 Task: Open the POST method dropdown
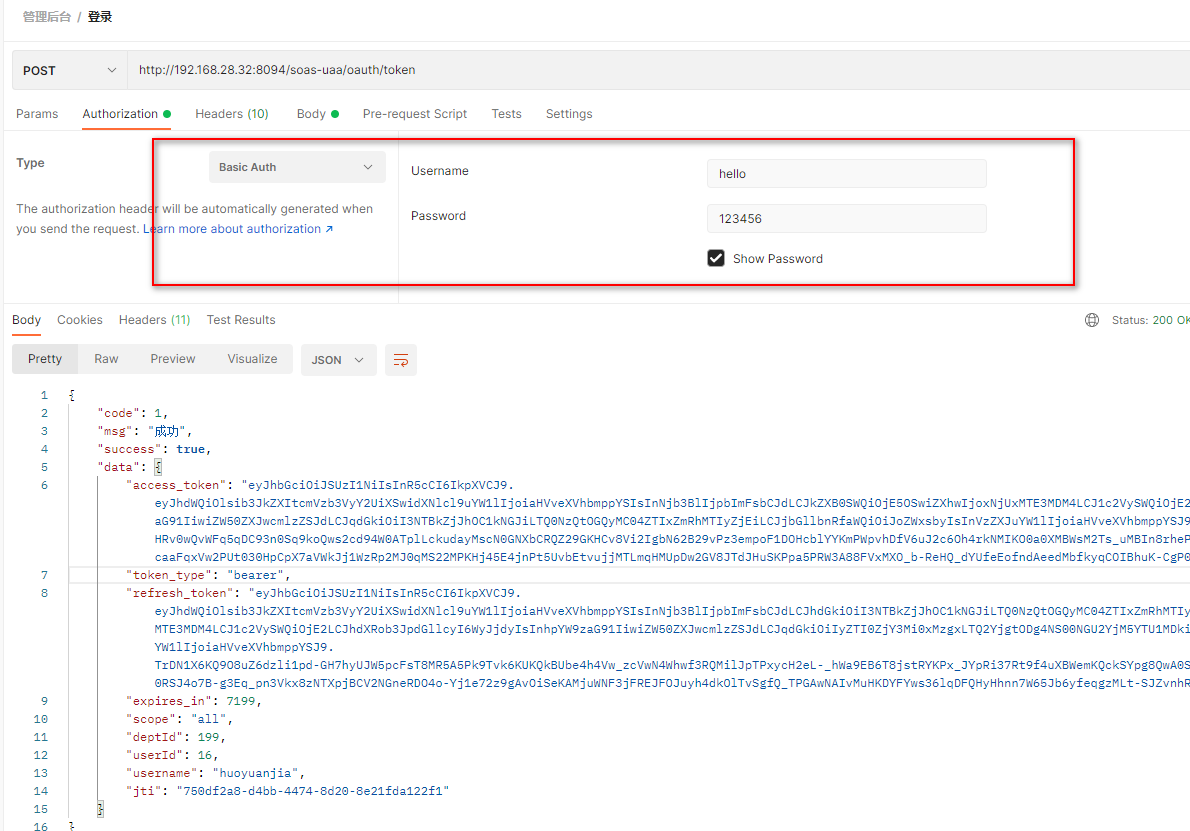point(69,71)
